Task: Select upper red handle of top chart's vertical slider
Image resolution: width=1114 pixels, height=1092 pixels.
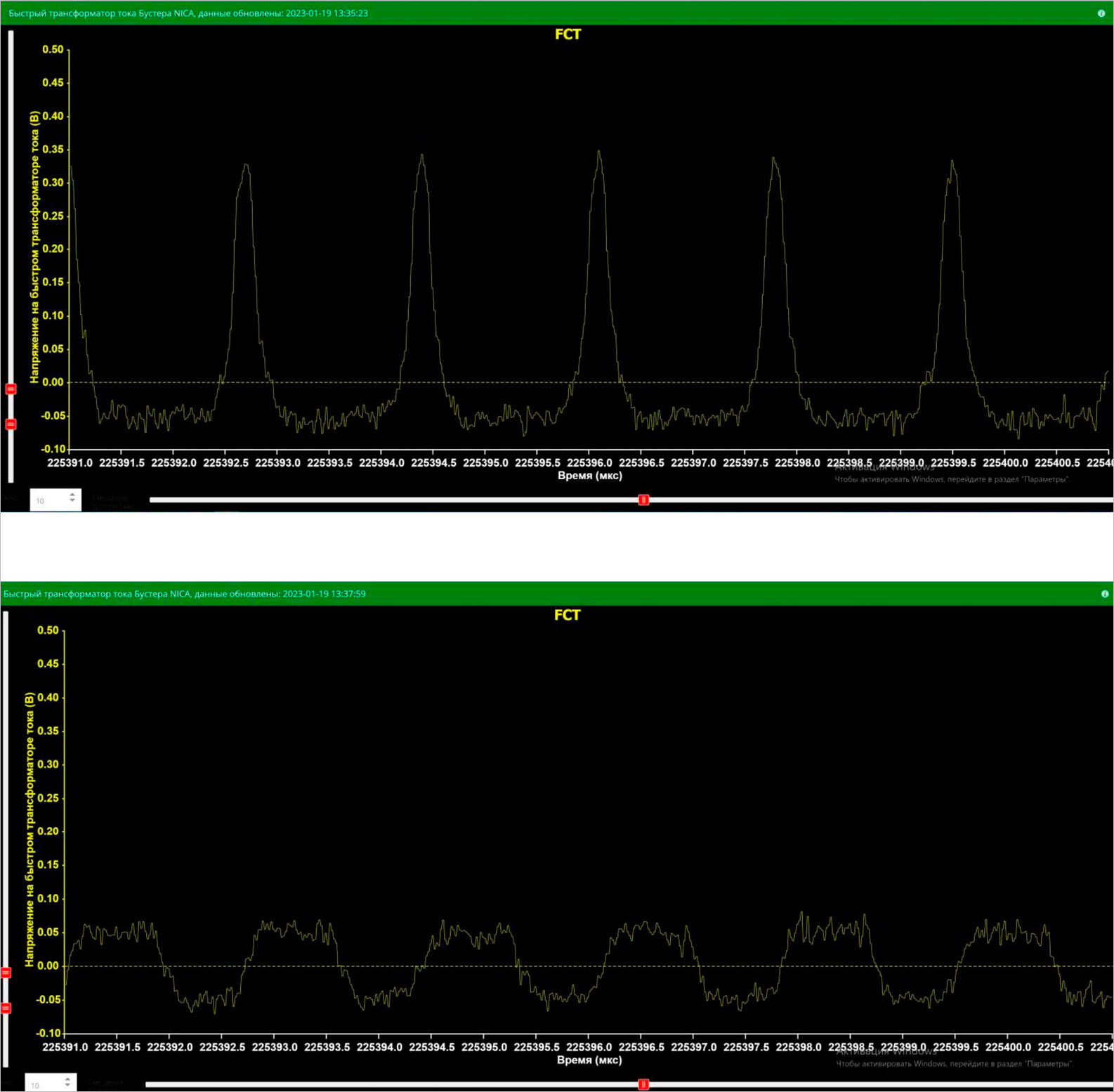Action: 11,389
